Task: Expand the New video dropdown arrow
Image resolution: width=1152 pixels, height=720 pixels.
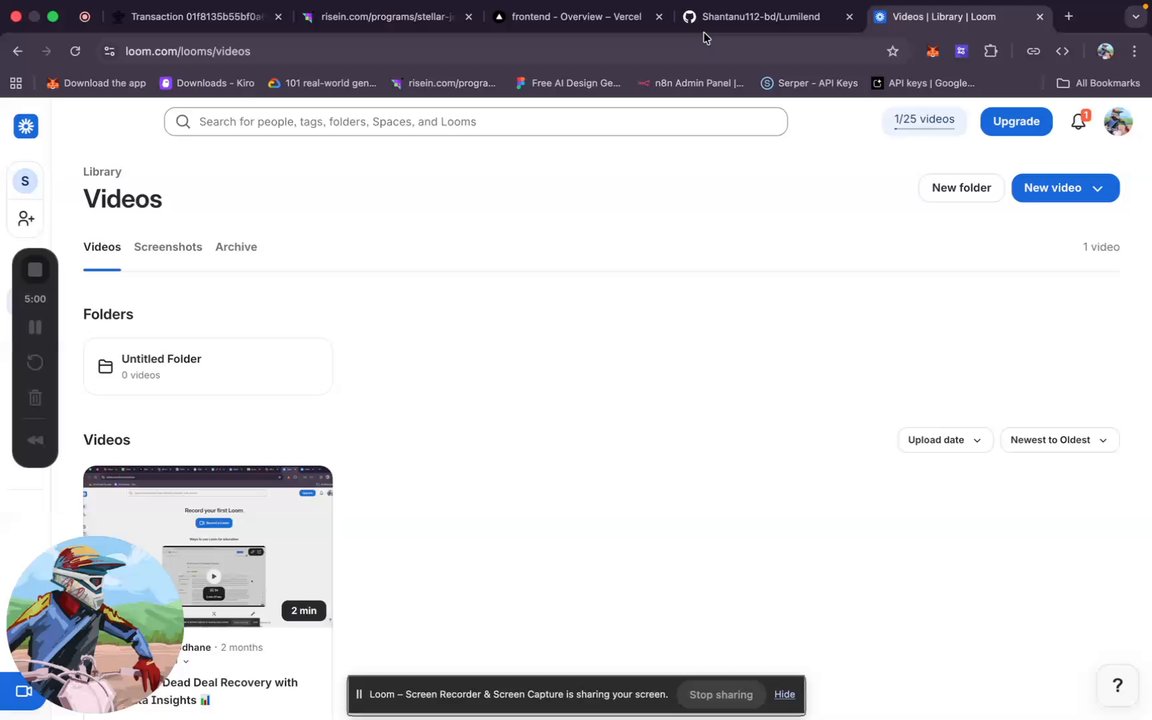Action: tap(1098, 188)
